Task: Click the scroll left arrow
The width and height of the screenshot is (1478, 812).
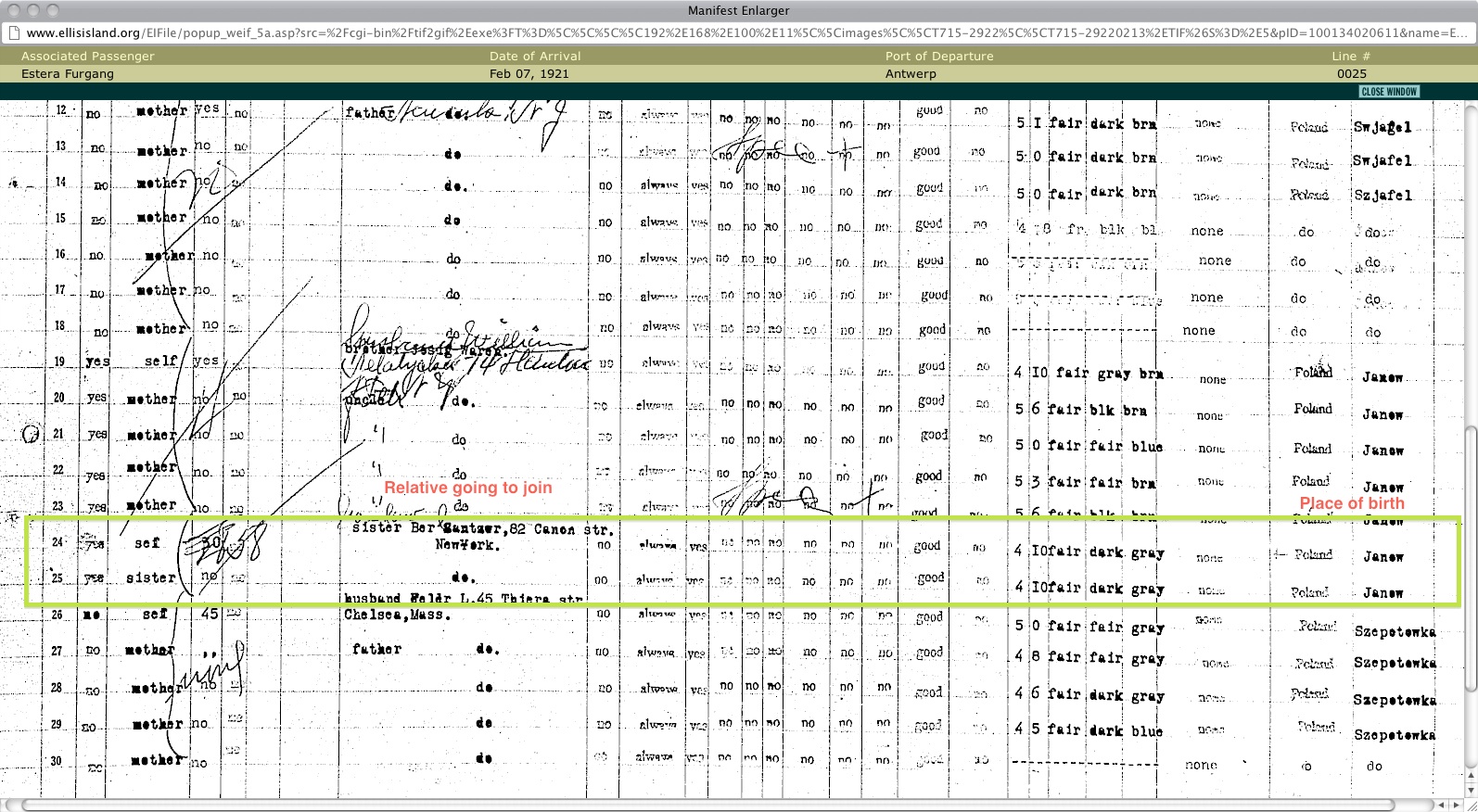Action: tap(1440, 805)
